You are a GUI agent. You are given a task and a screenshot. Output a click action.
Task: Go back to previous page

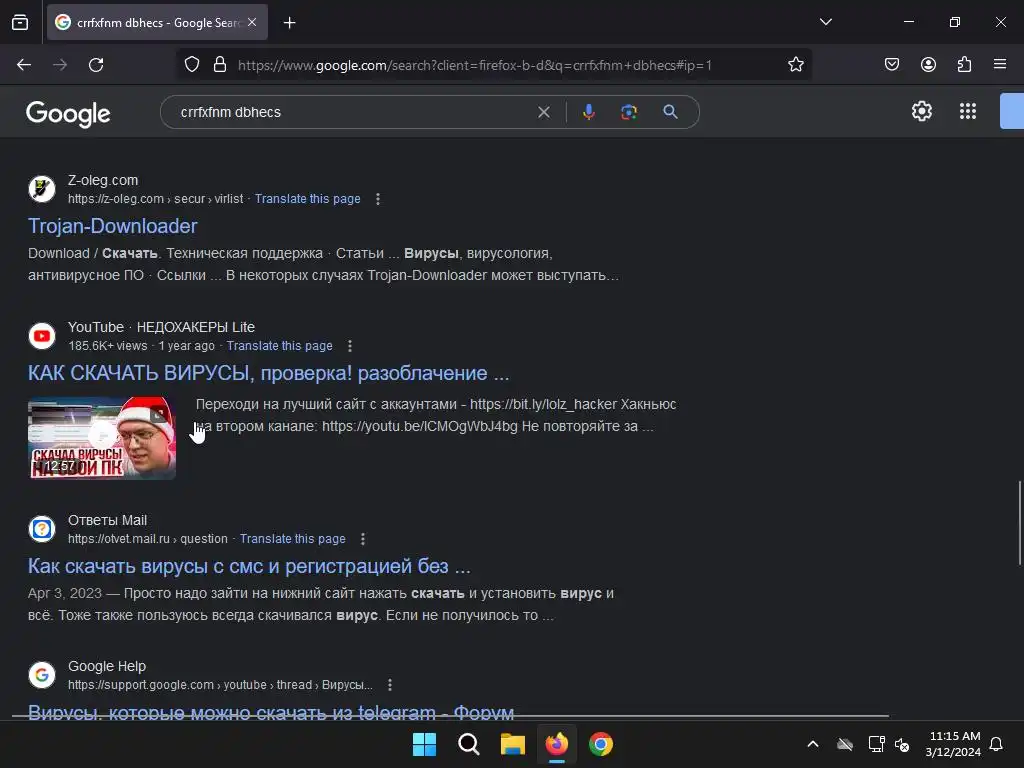[x=24, y=65]
